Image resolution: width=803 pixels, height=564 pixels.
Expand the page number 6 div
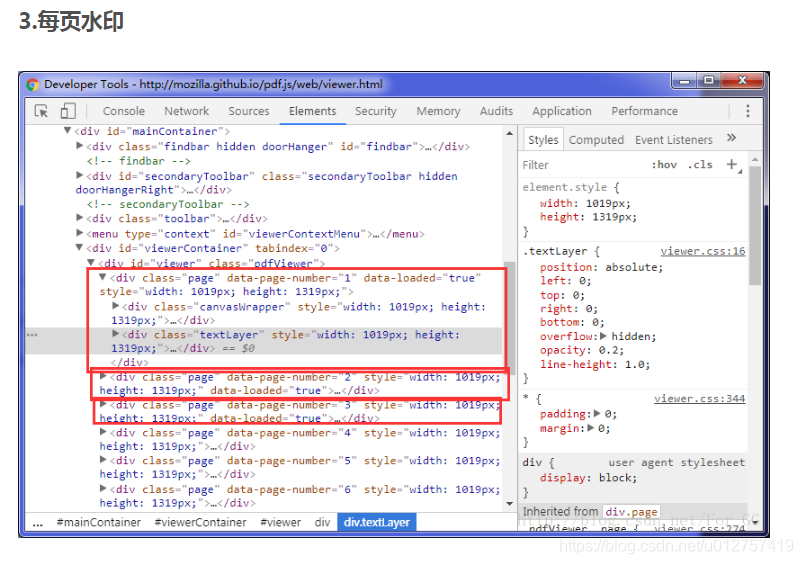(x=103, y=488)
